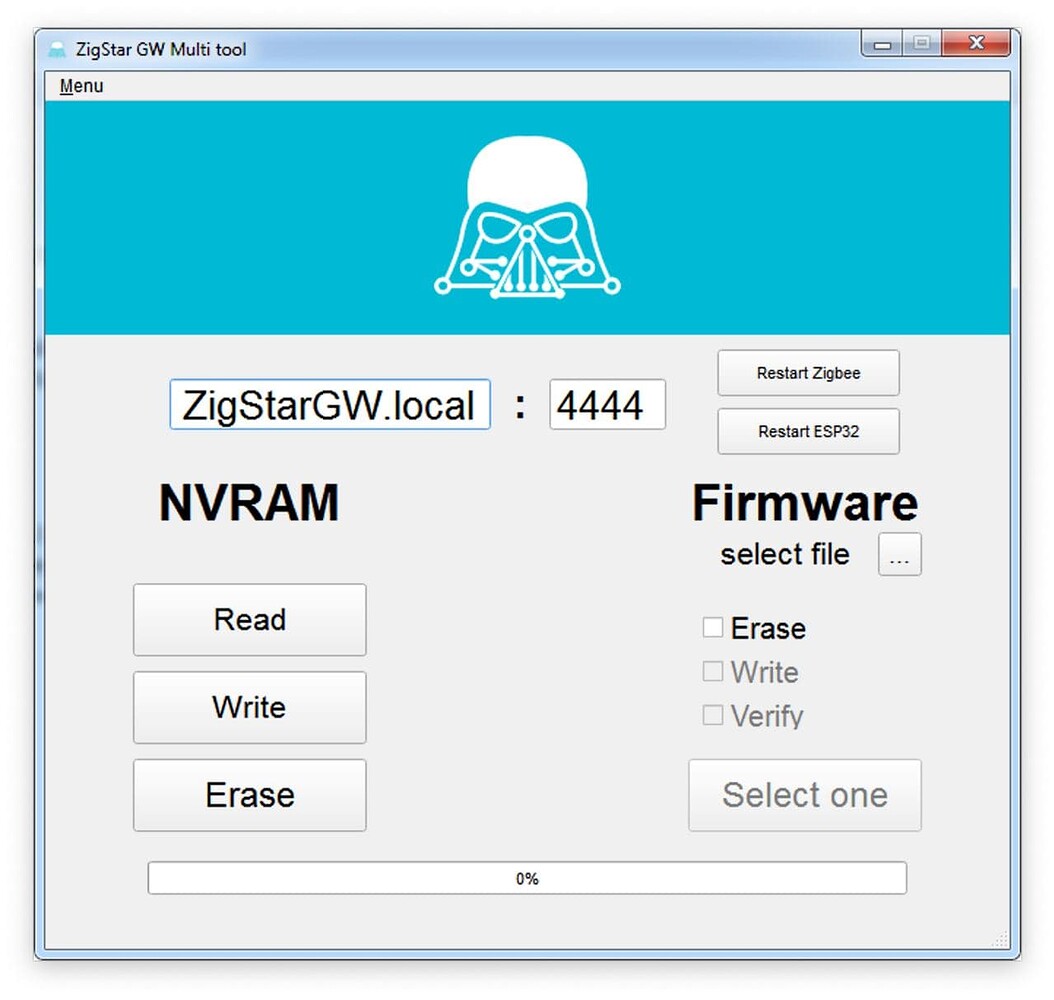Click the Darth Vader logo image
Image resolution: width=1054 pixels, height=1000 pixels.
coord(527,220)
